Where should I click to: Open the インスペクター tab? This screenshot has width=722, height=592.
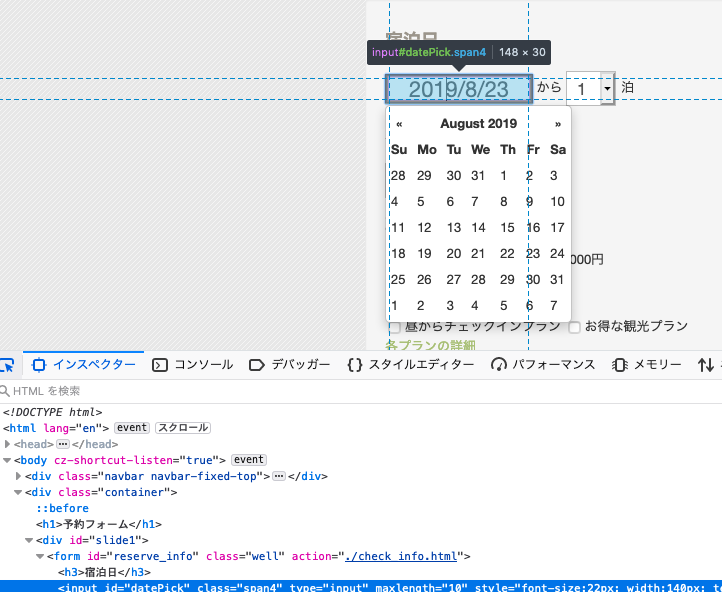coord(84,365)
